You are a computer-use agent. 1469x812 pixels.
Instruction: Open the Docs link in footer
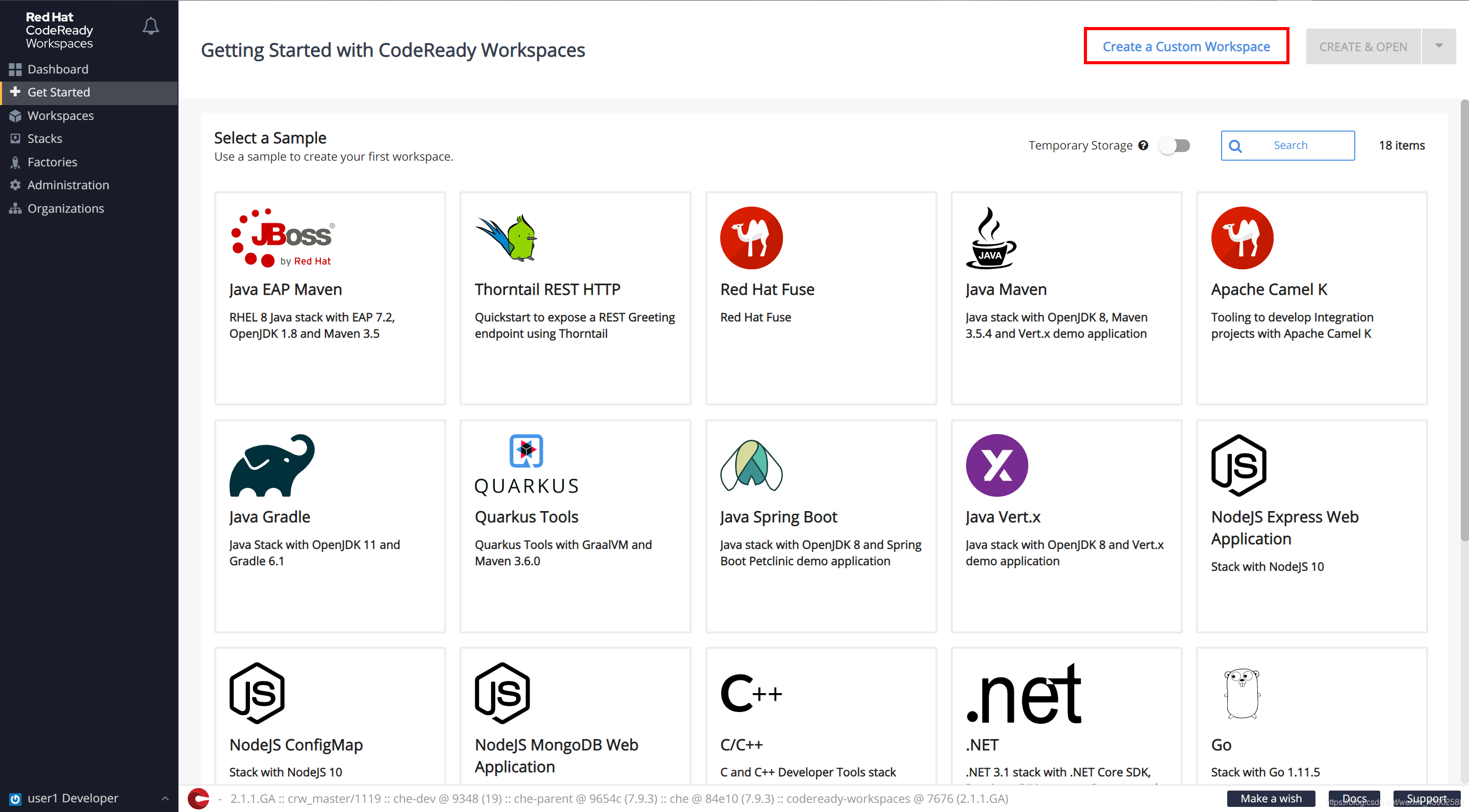[x=1354, y=798]
